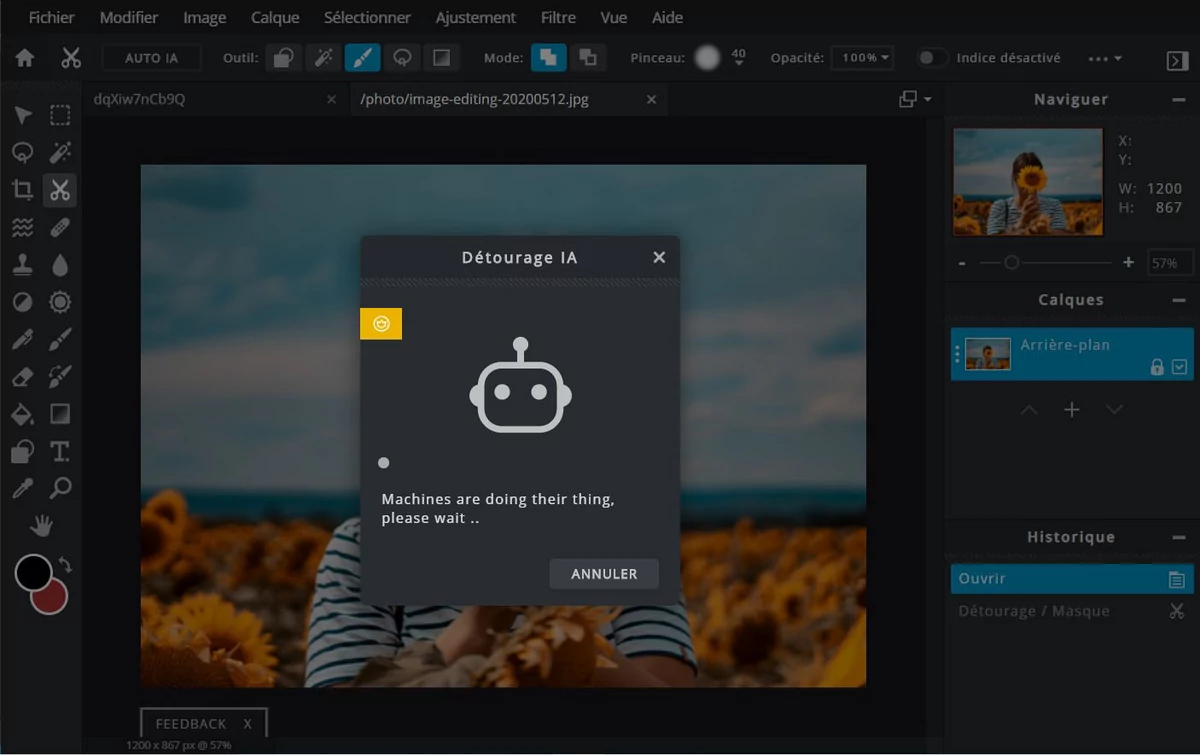Image resolution: width=1200 pixels, height=755 pixels.
Task: Select the Marquee selection tool
Action: (60, 115)
